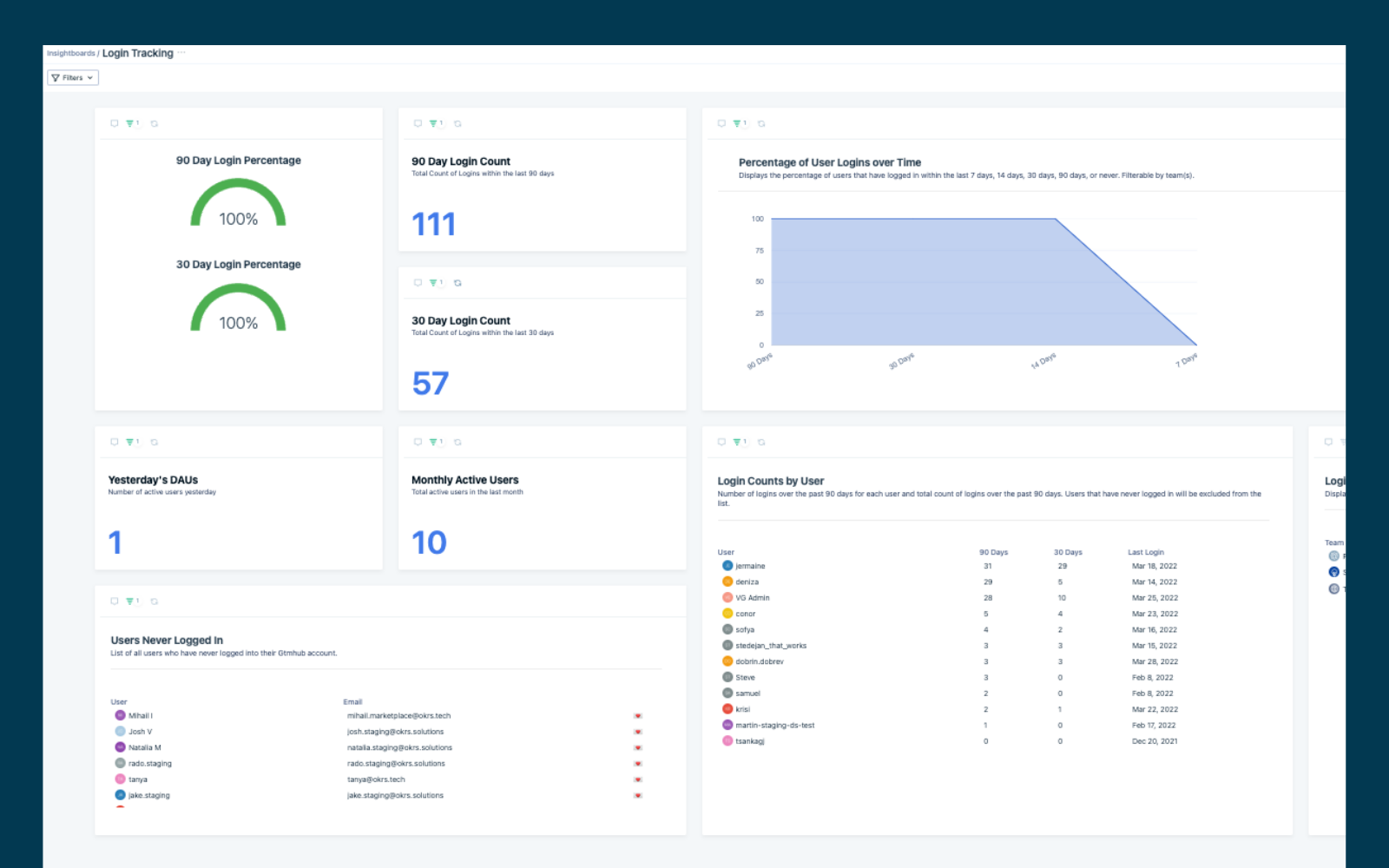Open comments on Login Counts by User widget
The width and height of the screenshot is (1389, 868).
pos(721,442)
